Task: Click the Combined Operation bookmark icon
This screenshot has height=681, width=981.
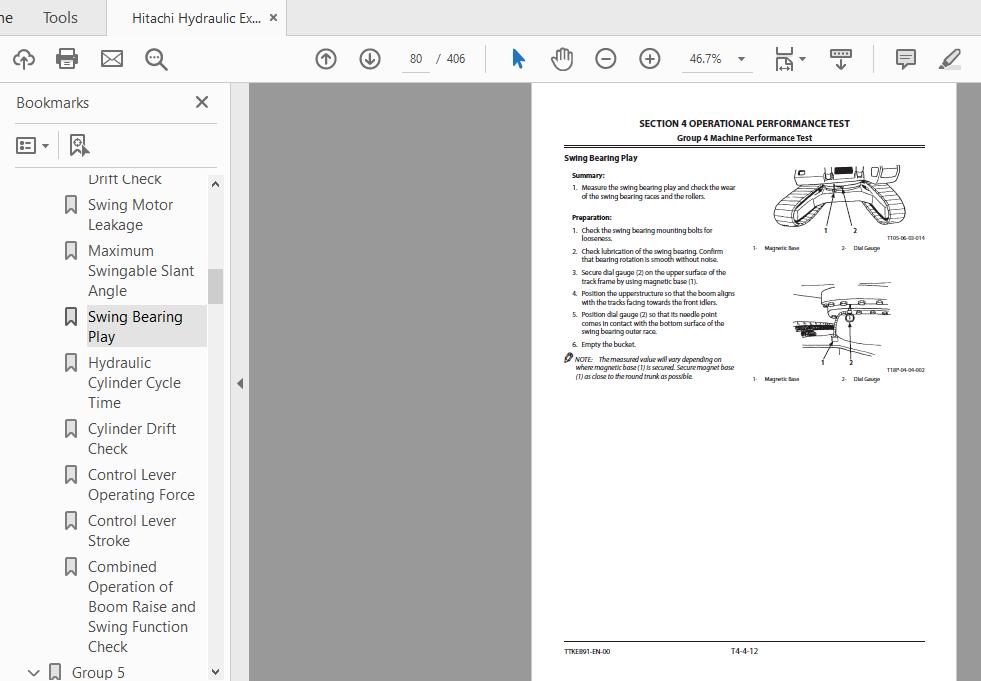Action: click(71, 566)
